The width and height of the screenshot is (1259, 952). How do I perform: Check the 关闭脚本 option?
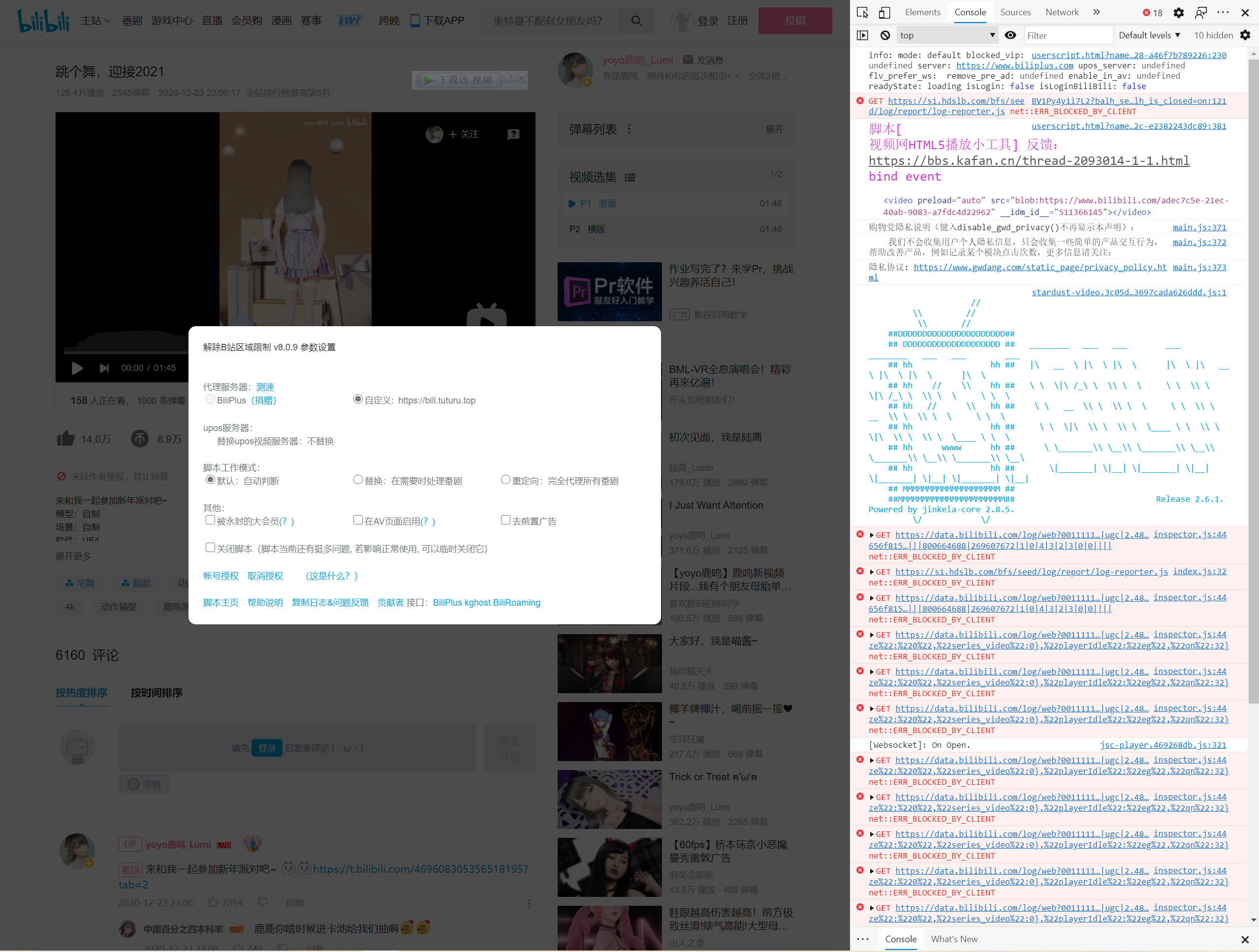(x=210, y=547)
